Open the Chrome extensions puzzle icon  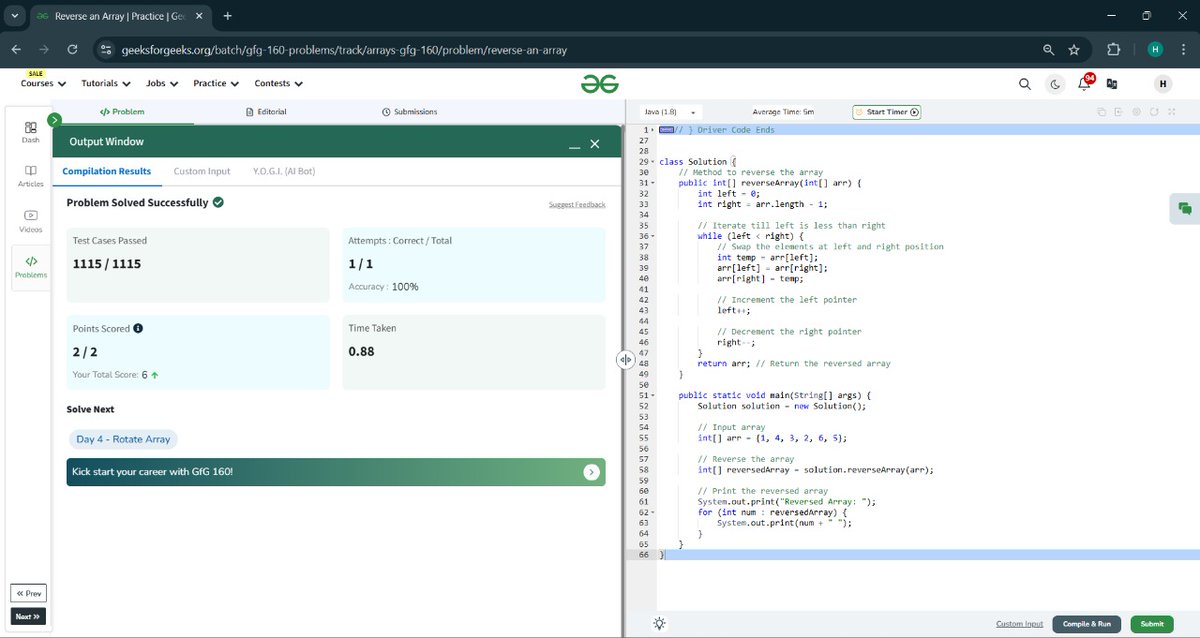point(1114,49)
